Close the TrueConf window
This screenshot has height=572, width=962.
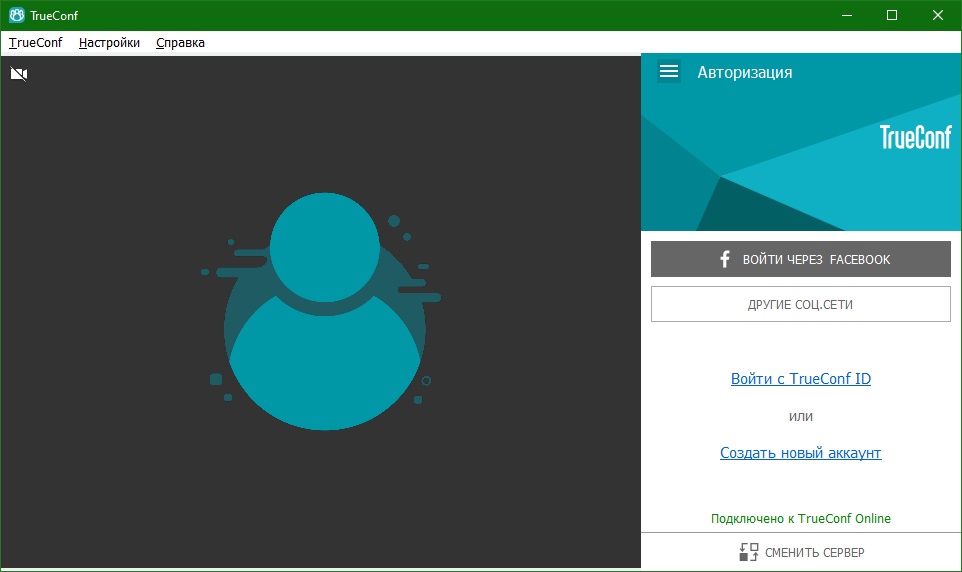click(x=938, y=15)
